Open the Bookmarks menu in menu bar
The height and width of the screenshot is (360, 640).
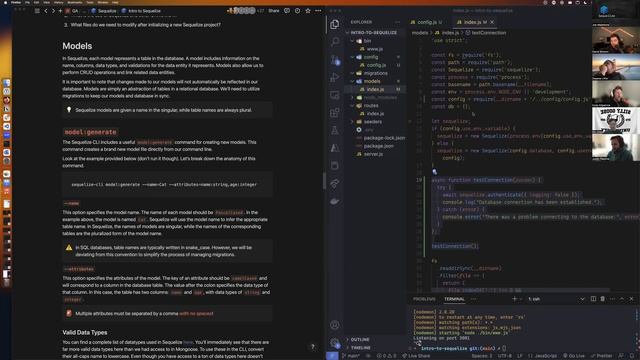(x=75, y=2)
